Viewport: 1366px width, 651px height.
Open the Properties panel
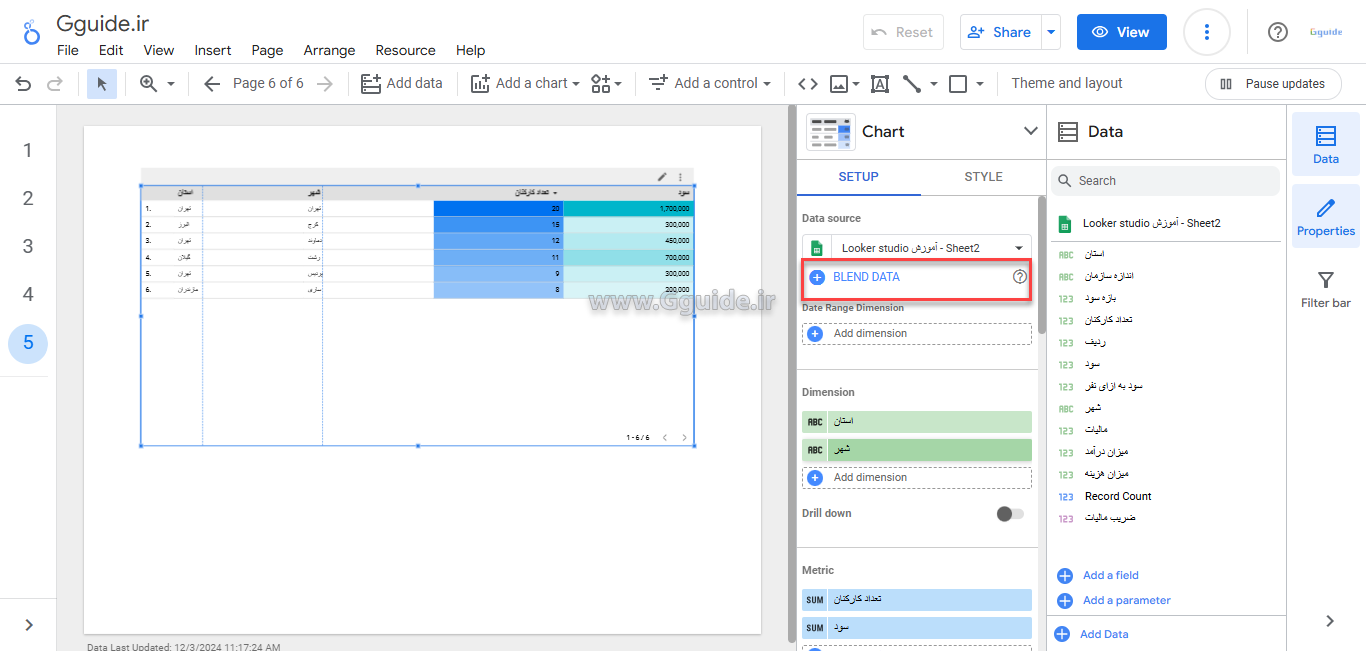coord(1325,218)
